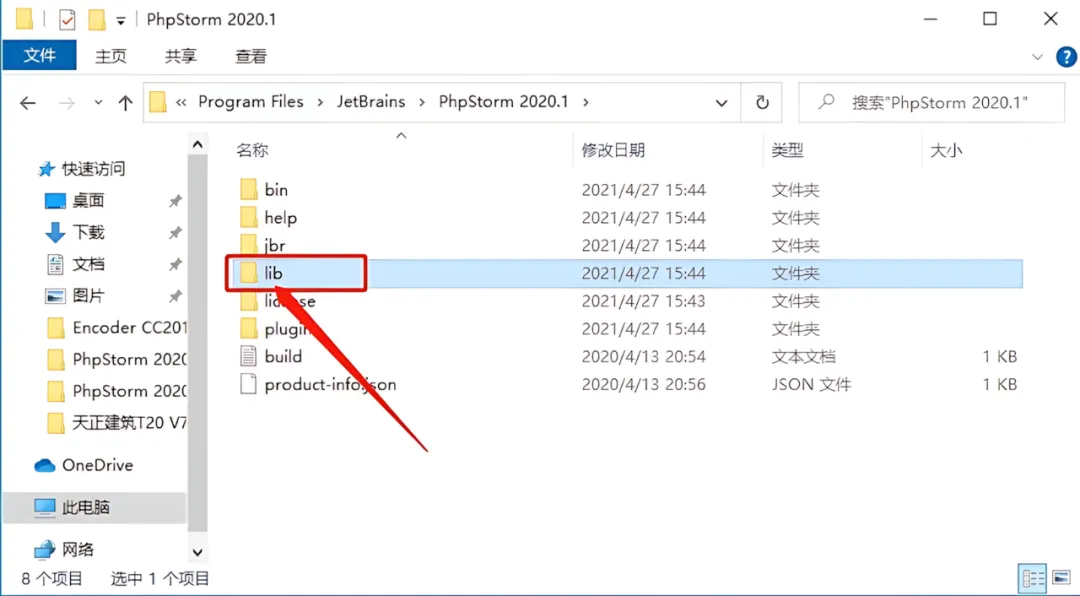Select the build text document icon
1080x596 pixels.
click(x=249, y=356)
